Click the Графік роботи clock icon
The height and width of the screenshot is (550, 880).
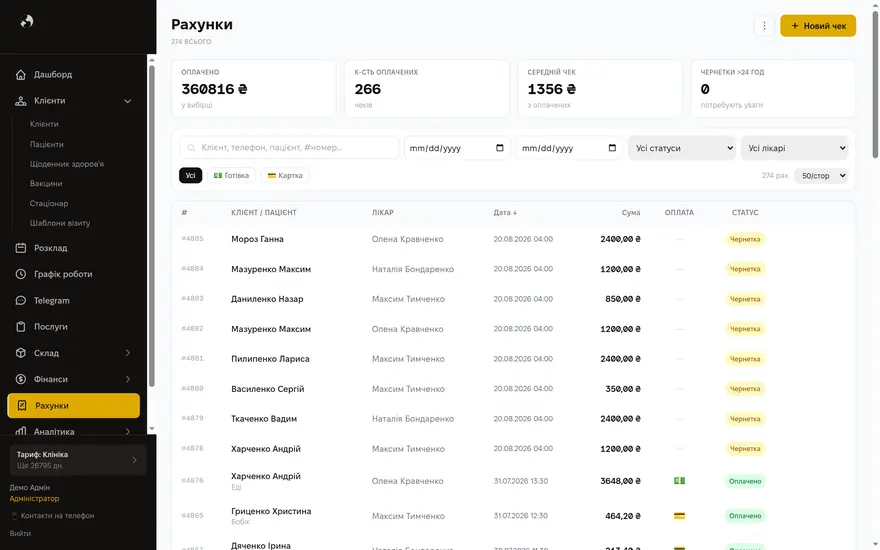[21, 274]
